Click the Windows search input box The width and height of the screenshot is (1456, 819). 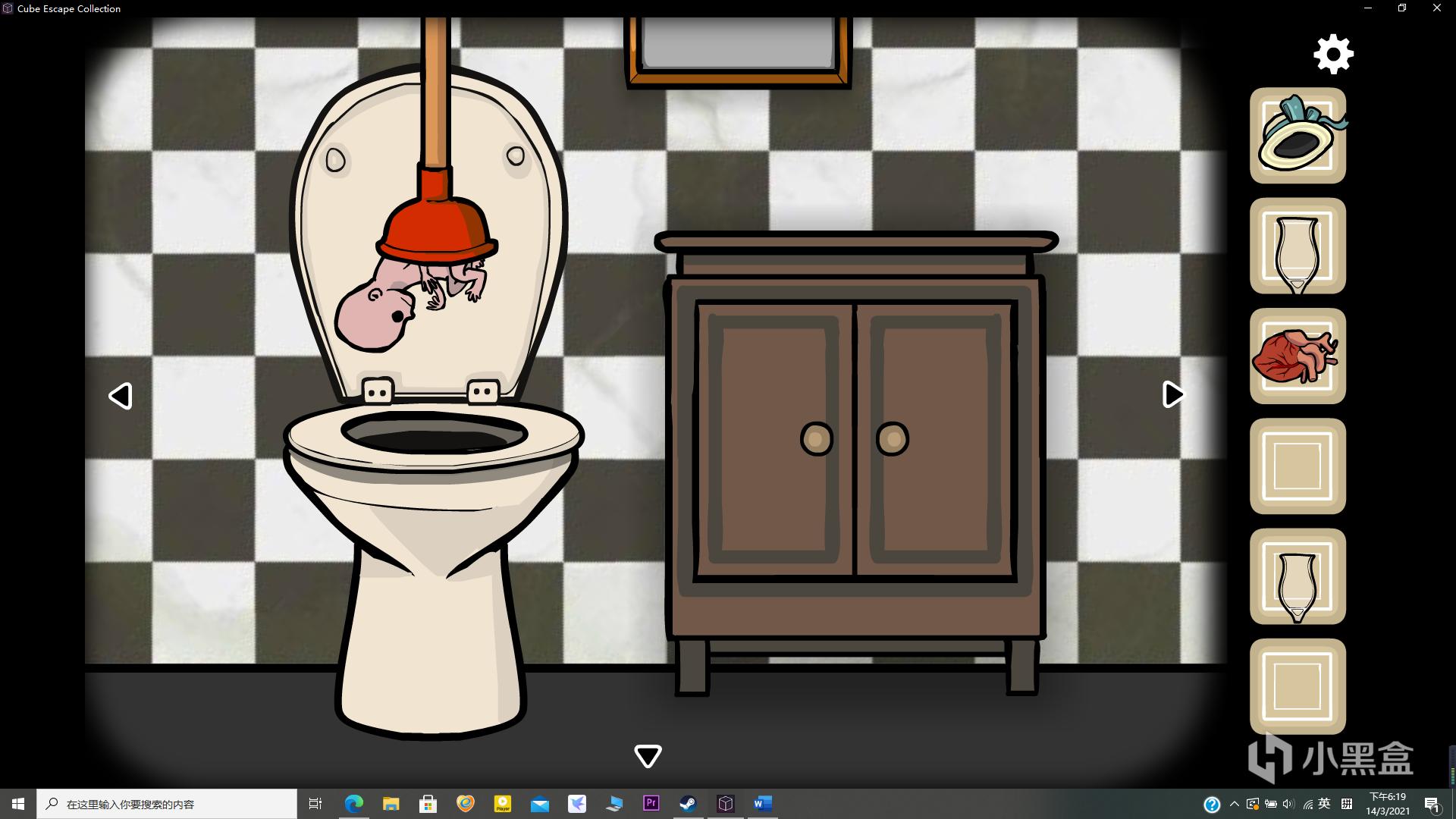(x=167, y=804)
